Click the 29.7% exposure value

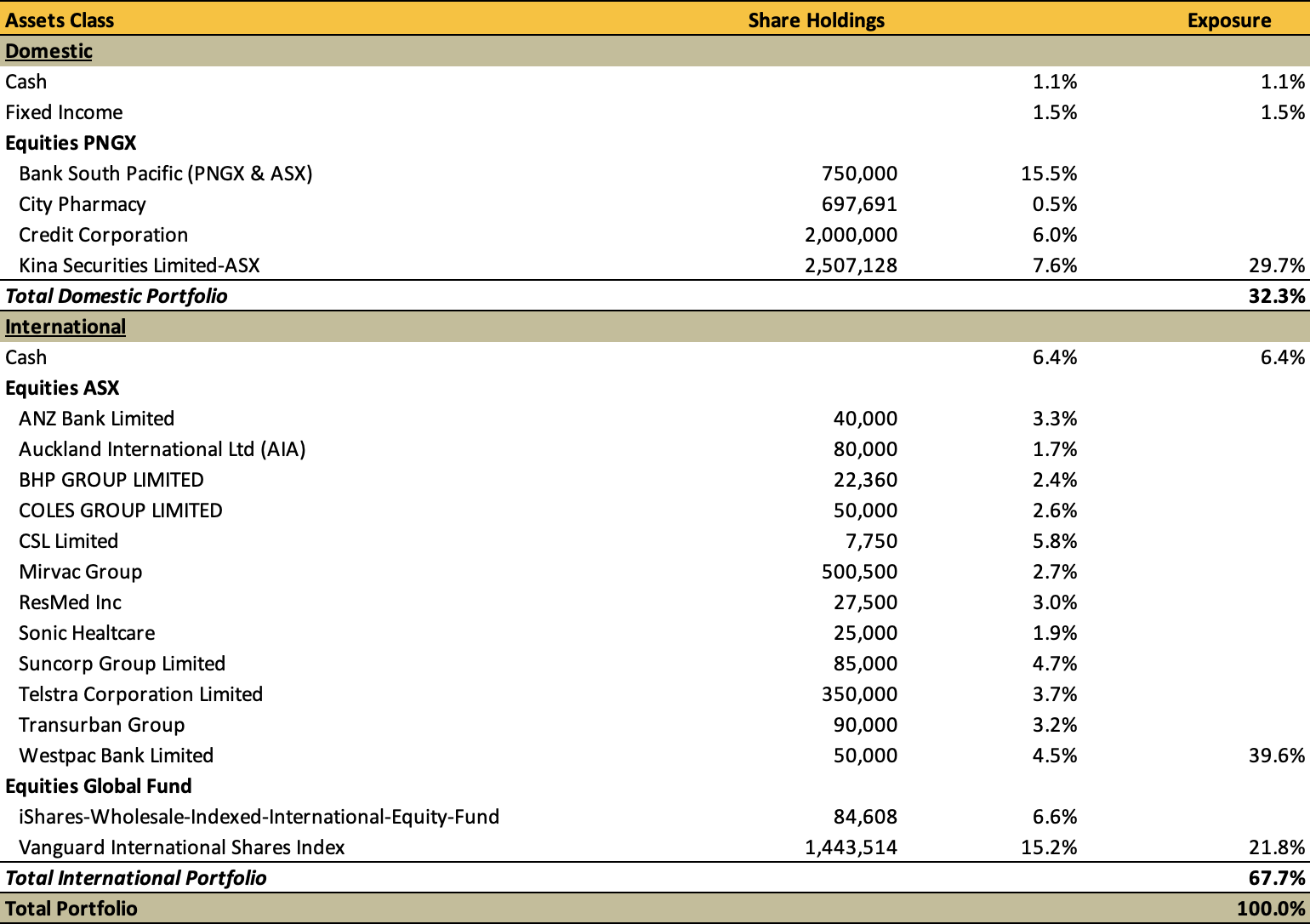point(1277,265)
